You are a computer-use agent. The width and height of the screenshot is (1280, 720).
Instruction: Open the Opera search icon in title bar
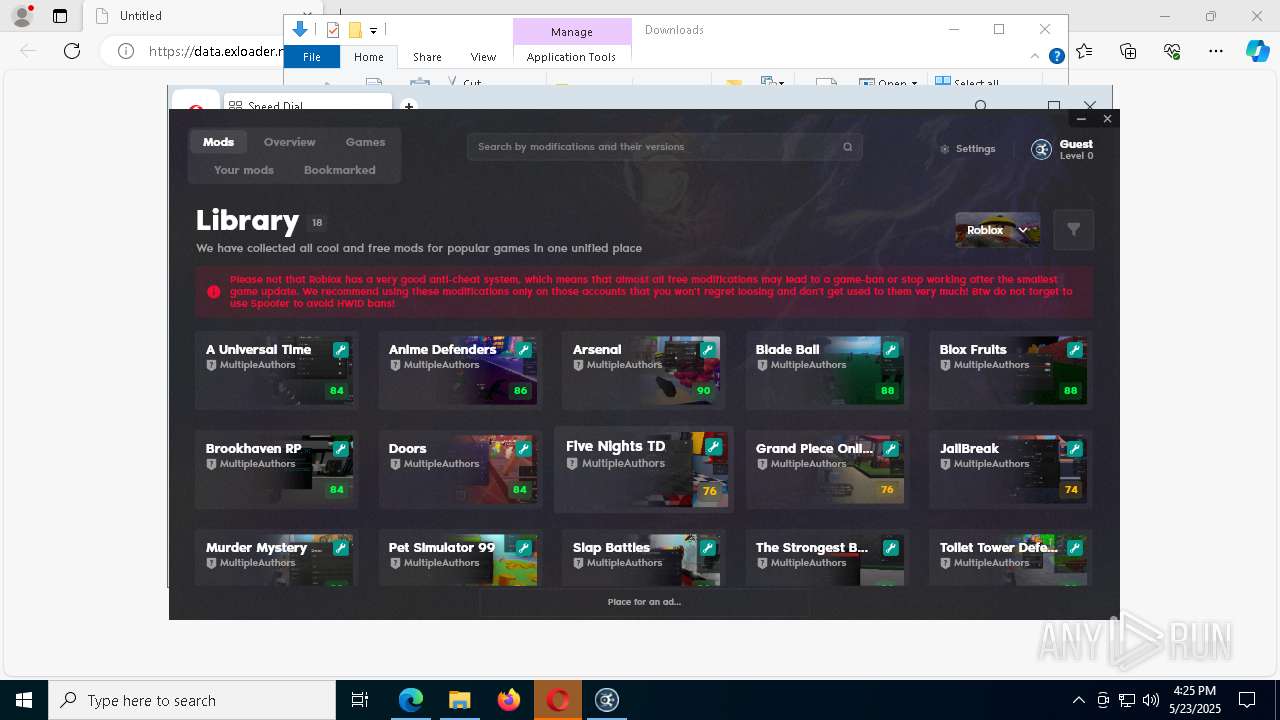coord(981,106)
